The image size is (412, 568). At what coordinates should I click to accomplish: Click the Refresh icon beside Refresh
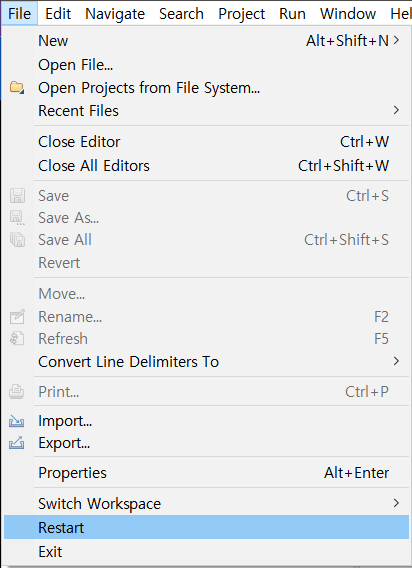click(17, 339)
